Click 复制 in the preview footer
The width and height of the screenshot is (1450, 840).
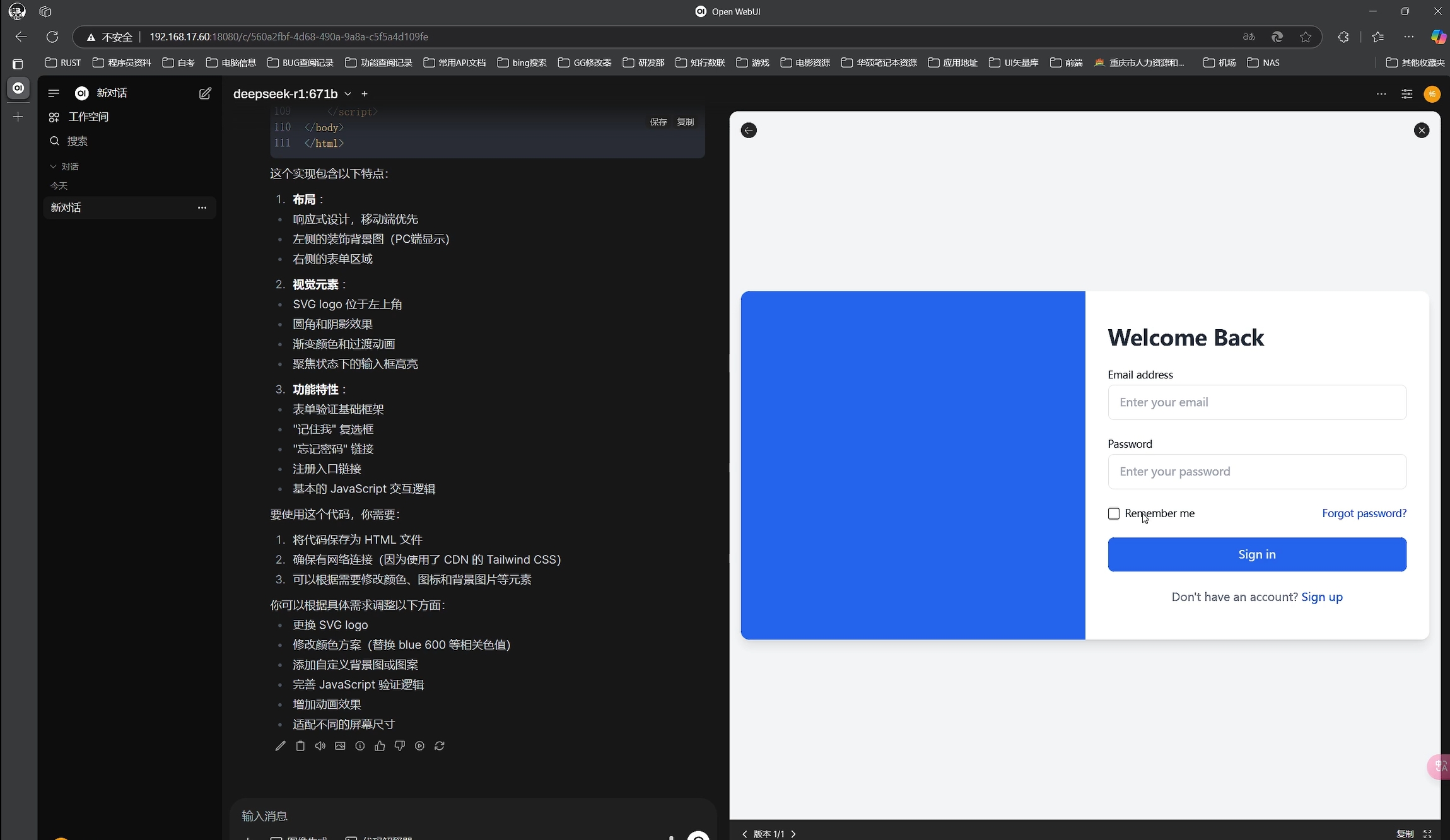click(x=1405, y=834)
